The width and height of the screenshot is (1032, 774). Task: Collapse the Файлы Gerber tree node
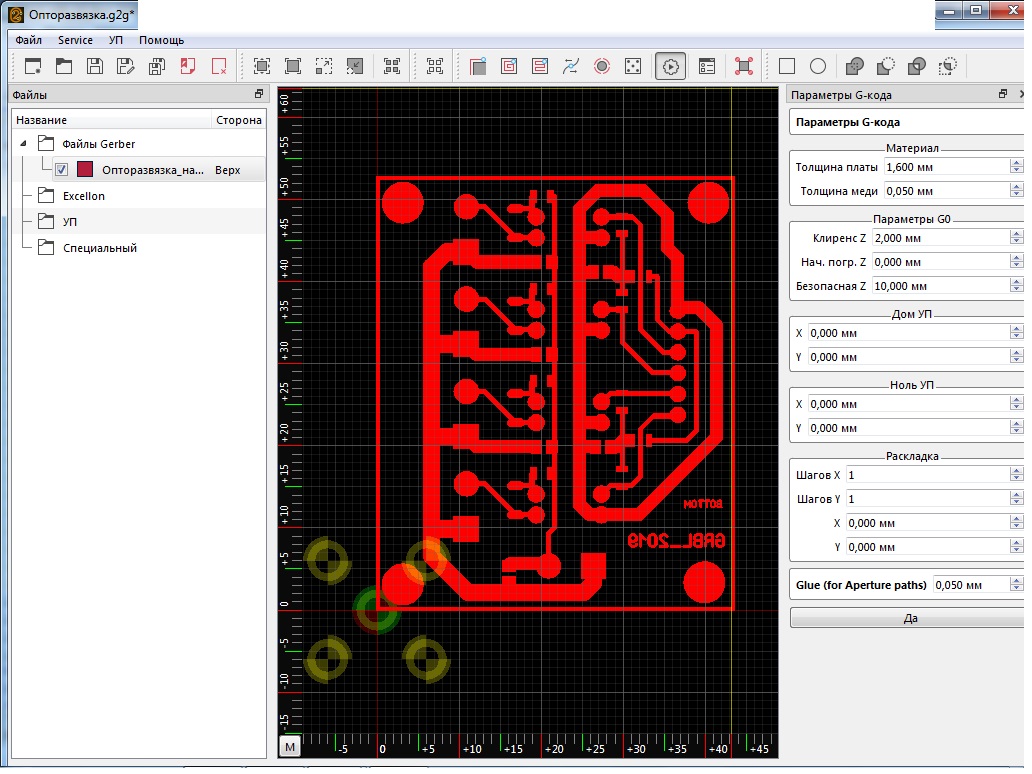(x=24, y=144)
